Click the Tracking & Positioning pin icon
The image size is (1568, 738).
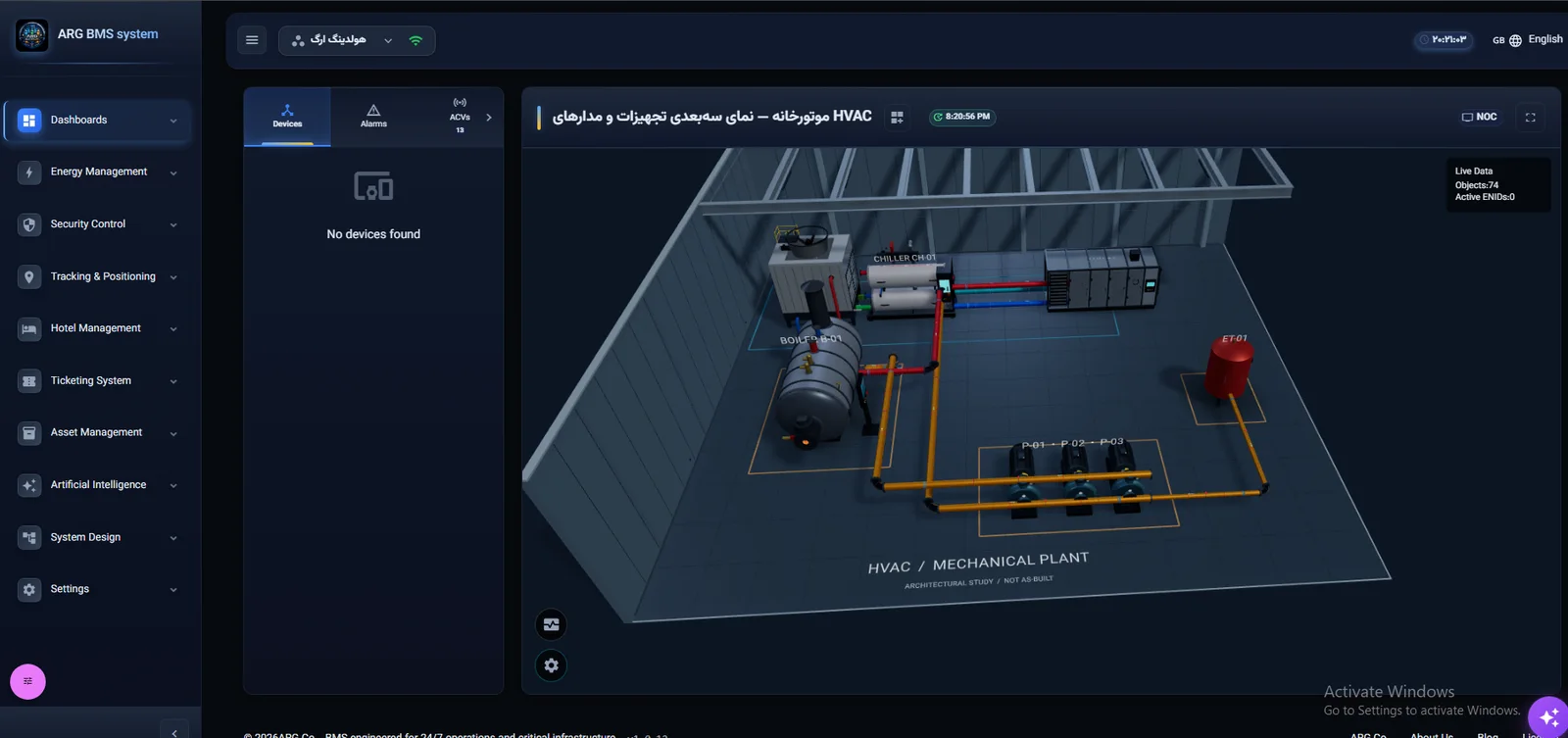pos(29,276)
